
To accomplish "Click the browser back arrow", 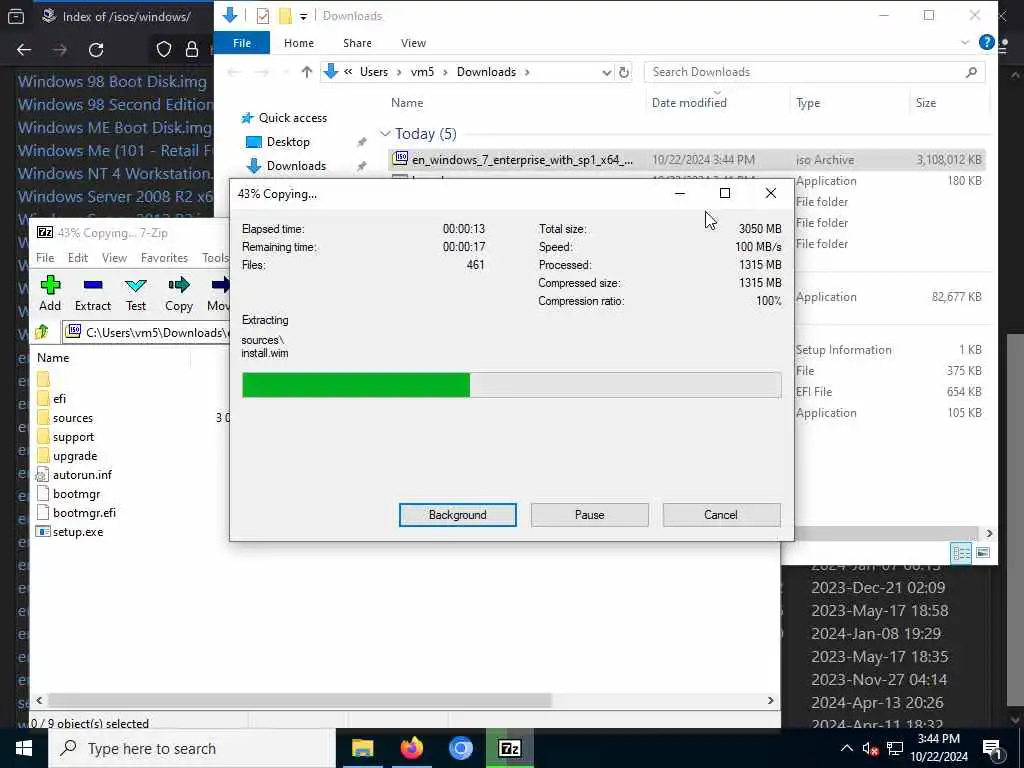I will pos(24,50).
